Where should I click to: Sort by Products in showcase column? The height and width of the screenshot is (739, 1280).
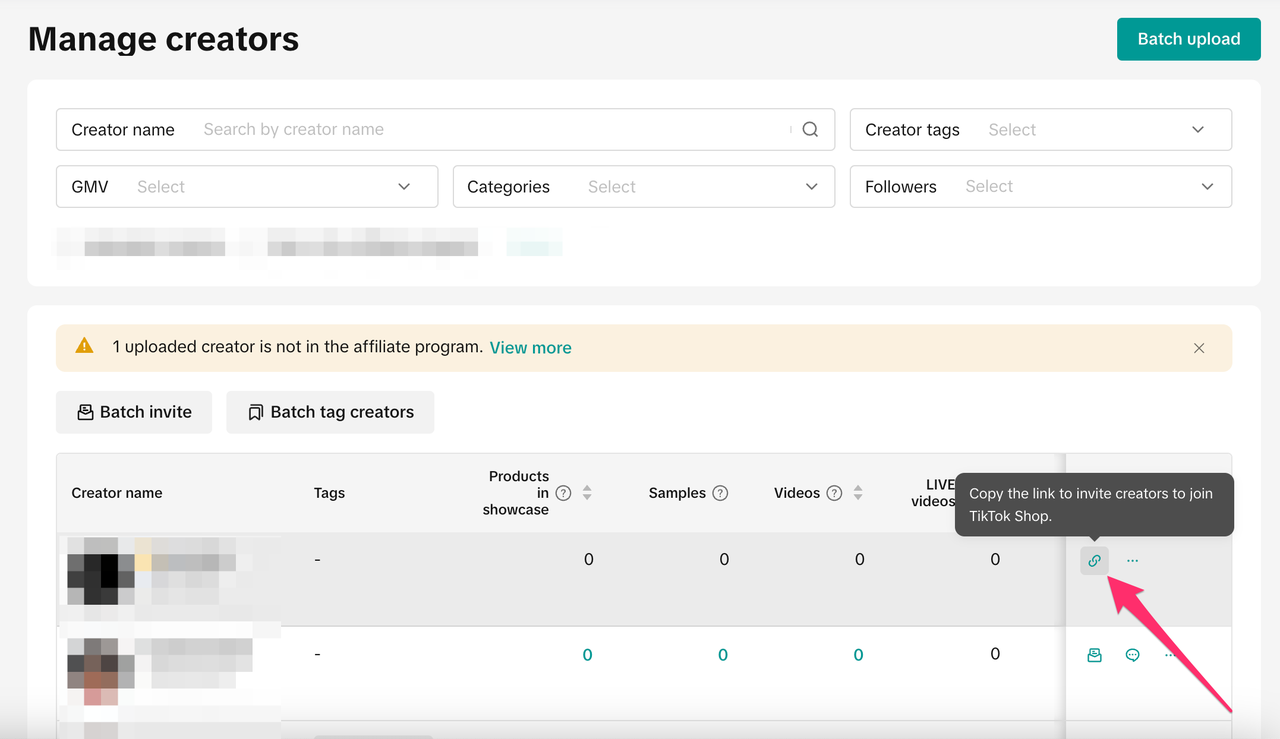(587, 493)
